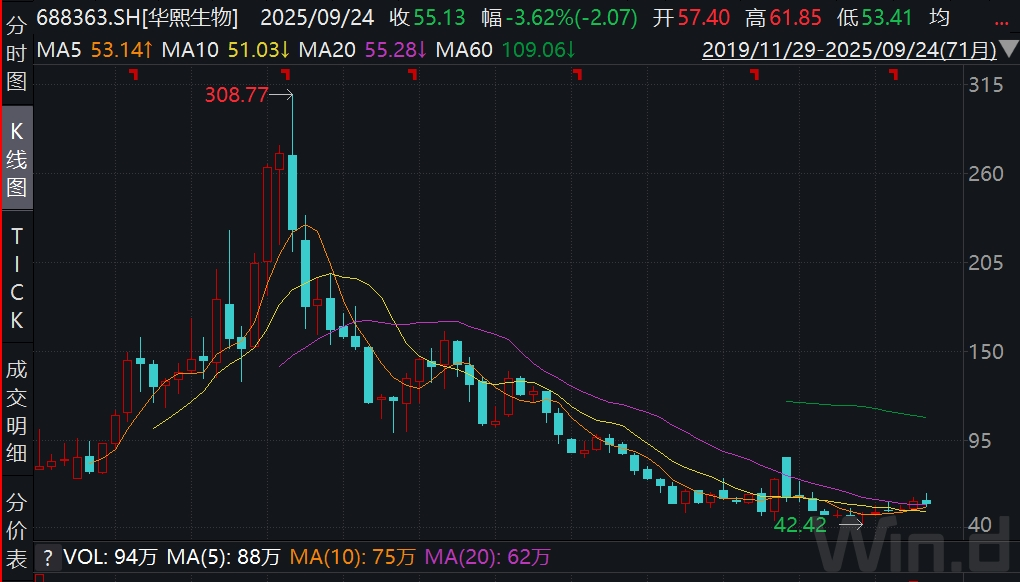Click the 205 price axis label
The width and height of the screenshot is (1020, 582).
[x=986, y=263]
